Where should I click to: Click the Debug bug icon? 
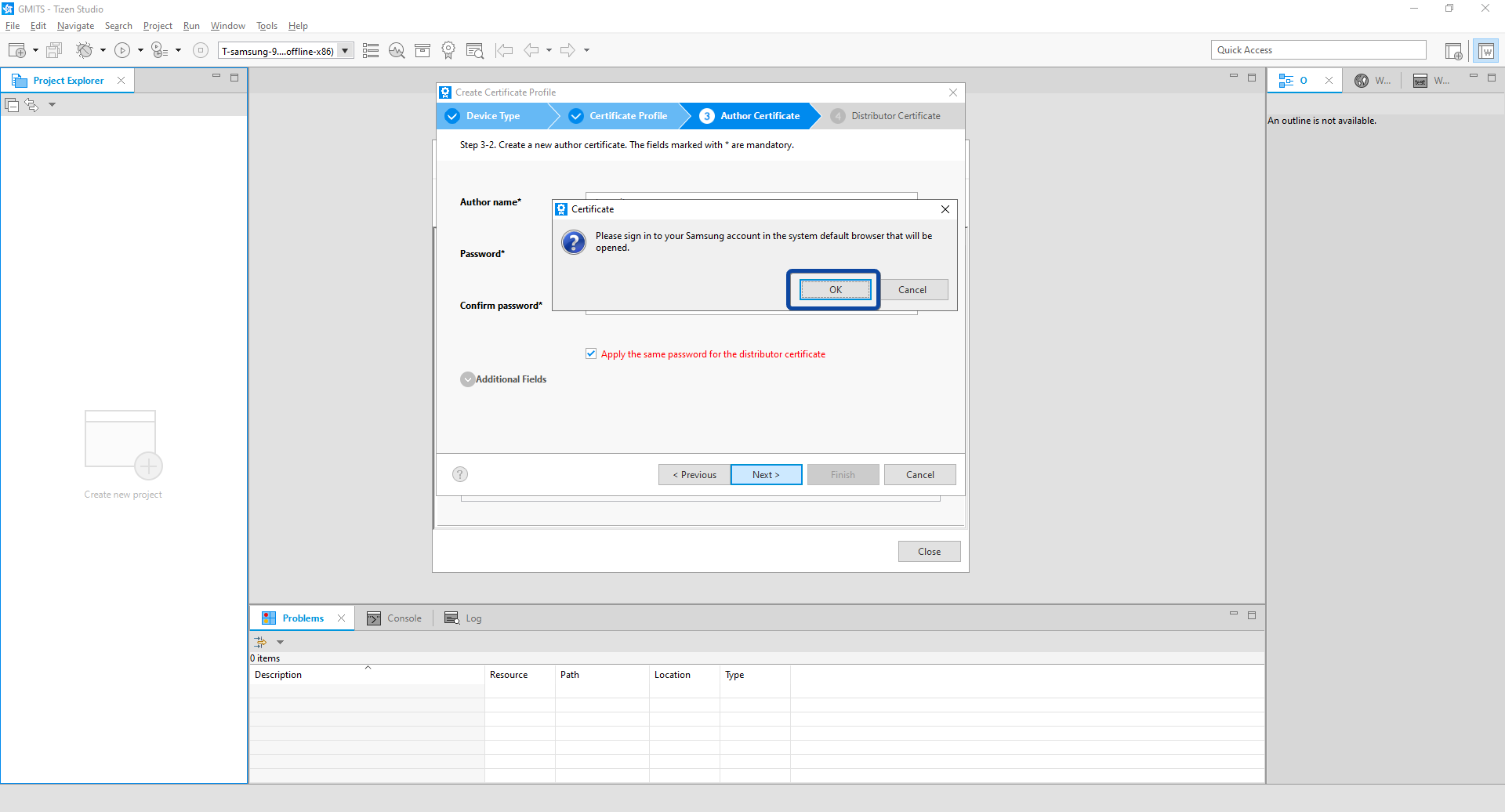tap(84, 51)
